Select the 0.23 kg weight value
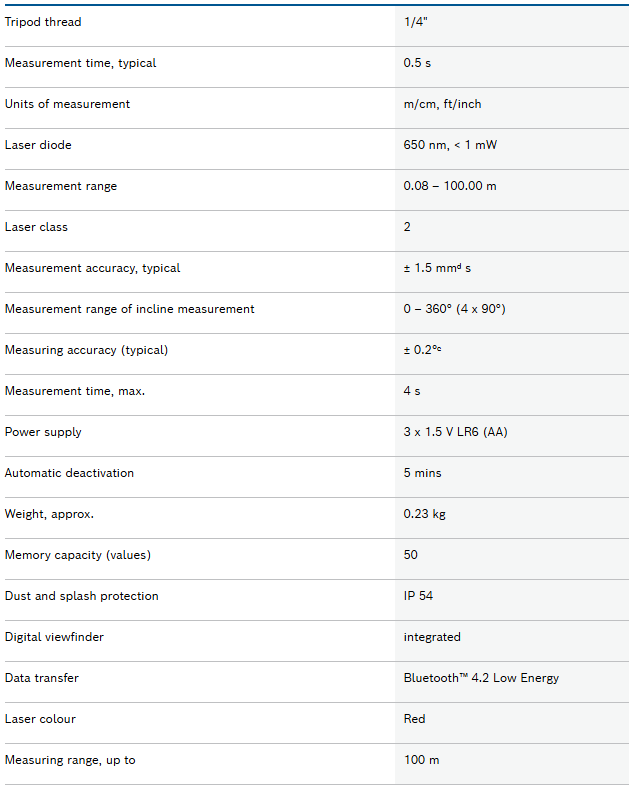 tap(424, 514)
